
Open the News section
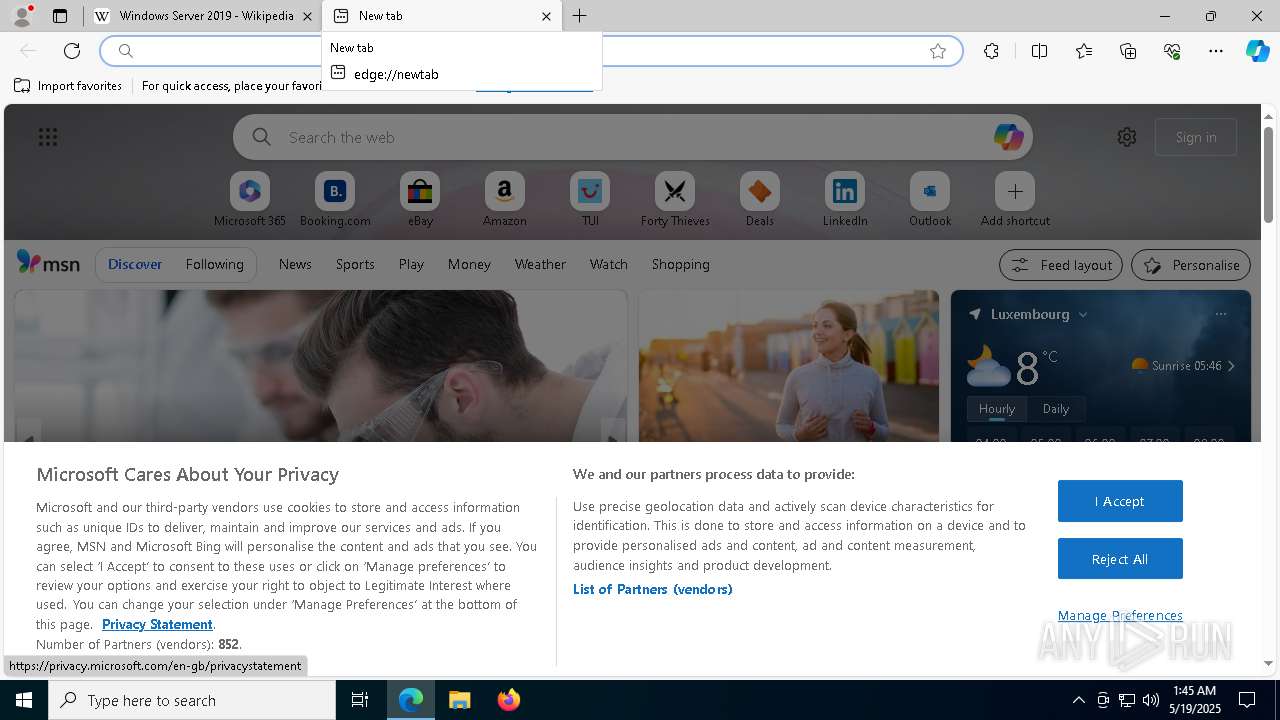click(x=295, y=264)
